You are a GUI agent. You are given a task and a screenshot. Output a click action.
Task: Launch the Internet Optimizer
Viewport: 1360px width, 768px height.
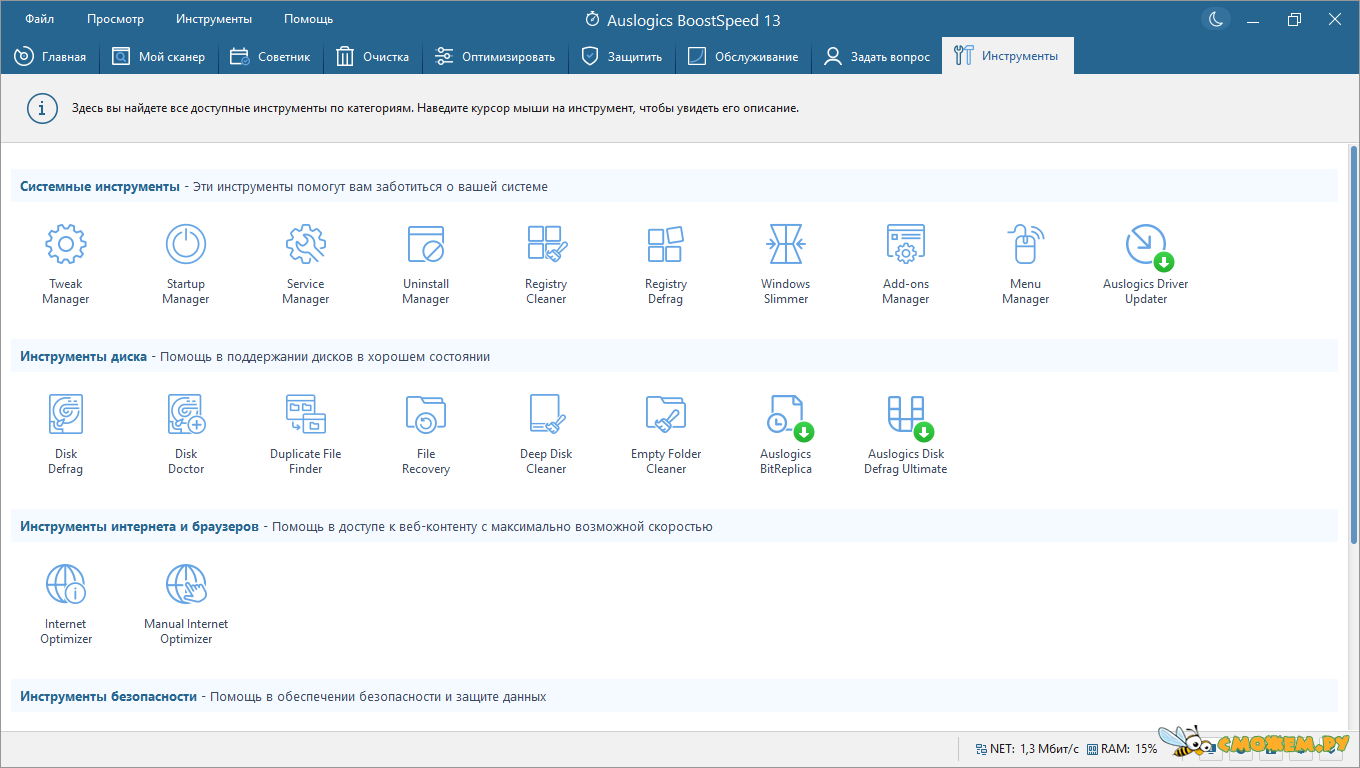[66, 604]
